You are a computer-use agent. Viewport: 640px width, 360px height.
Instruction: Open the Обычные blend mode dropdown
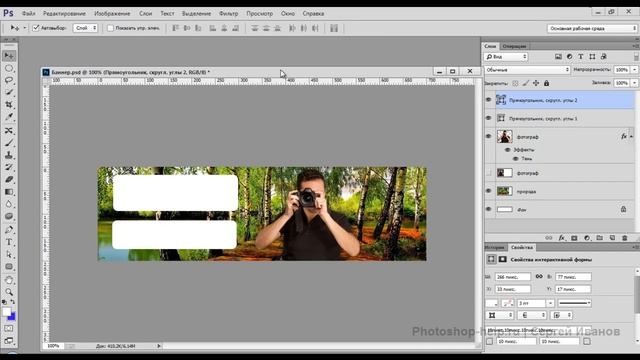click(527, 70)
